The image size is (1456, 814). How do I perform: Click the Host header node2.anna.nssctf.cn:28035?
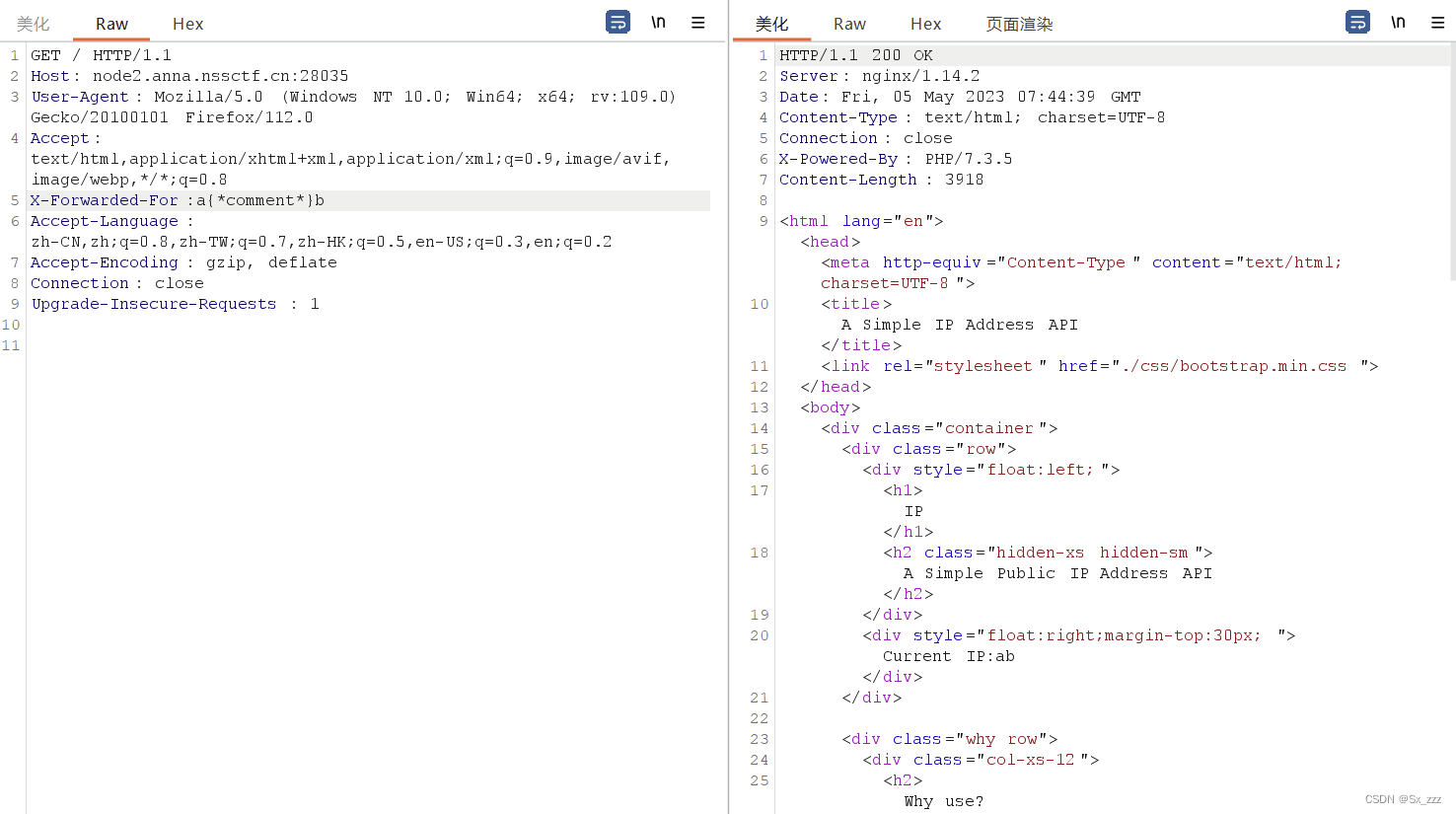(189, 76)
